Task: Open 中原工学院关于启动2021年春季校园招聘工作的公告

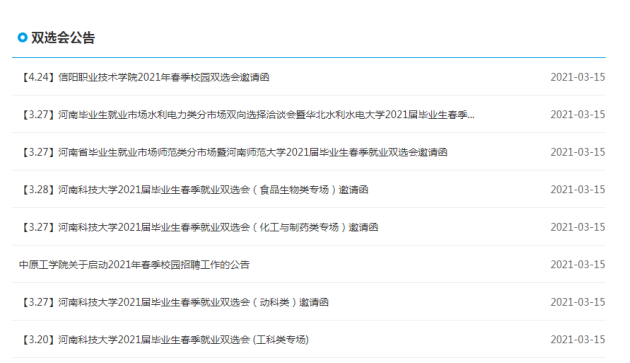Action: pos(134,265)
